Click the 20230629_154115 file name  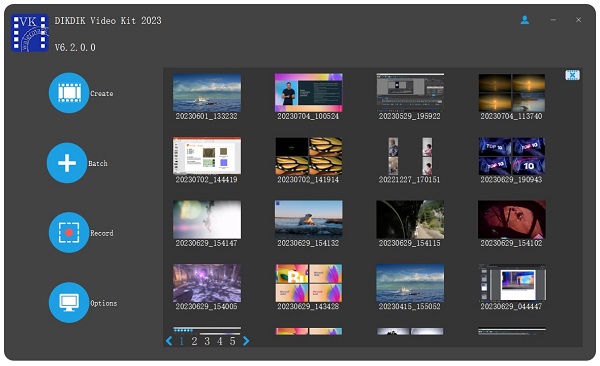(409, 243)
